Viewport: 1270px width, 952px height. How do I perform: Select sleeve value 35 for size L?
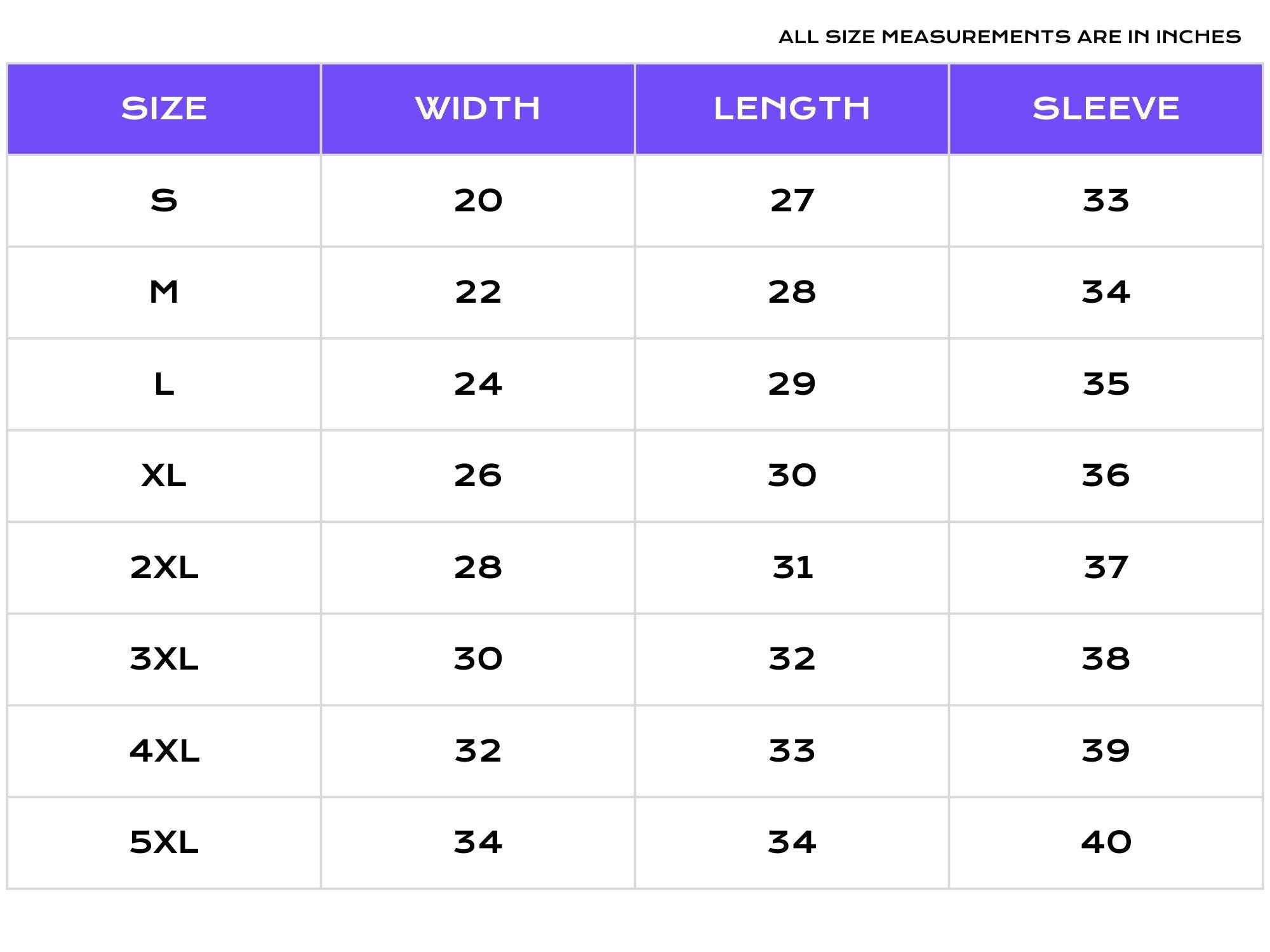click(1106, 384)
